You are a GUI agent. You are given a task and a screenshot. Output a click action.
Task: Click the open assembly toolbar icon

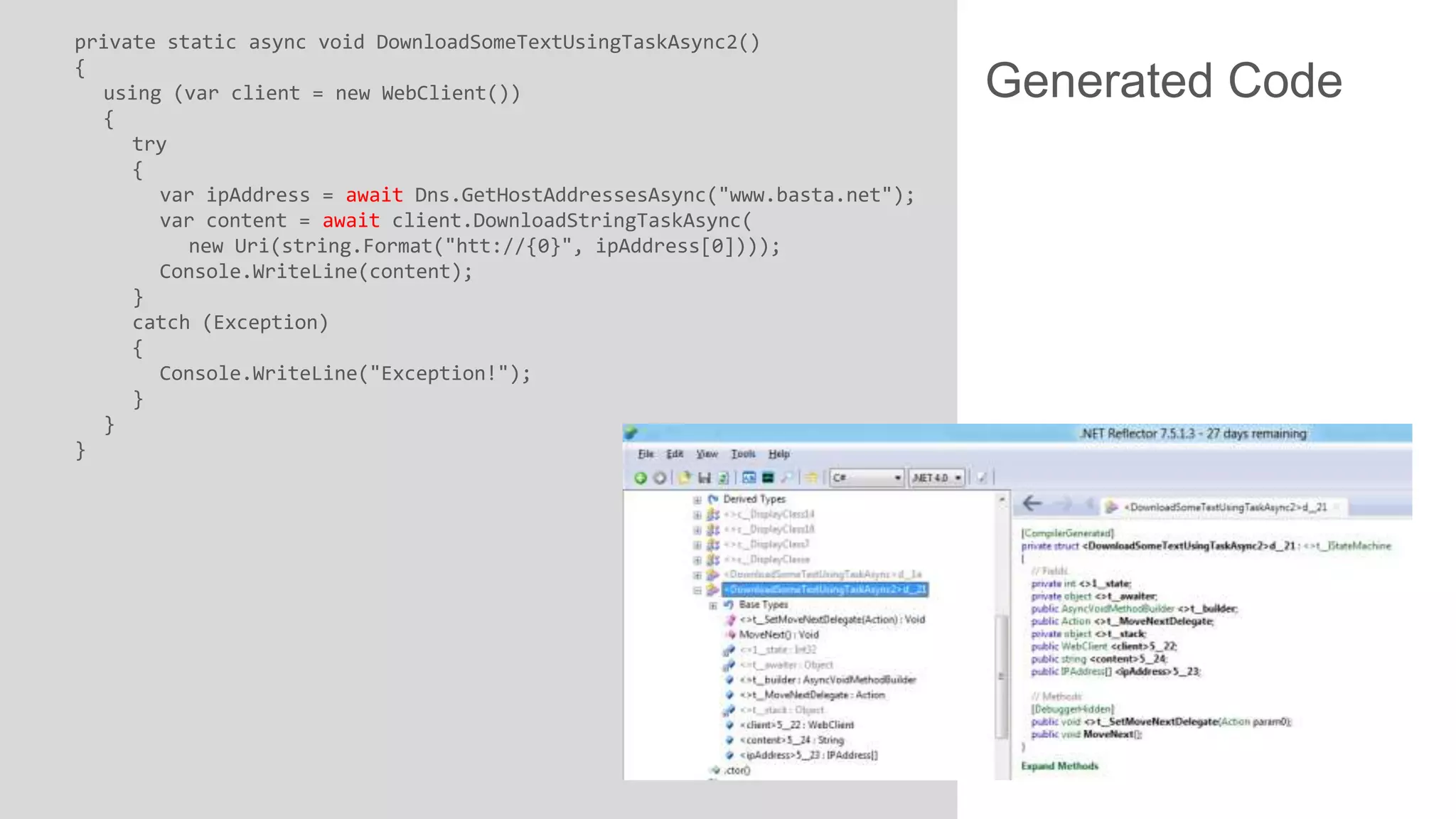click(x=685, y=478)
